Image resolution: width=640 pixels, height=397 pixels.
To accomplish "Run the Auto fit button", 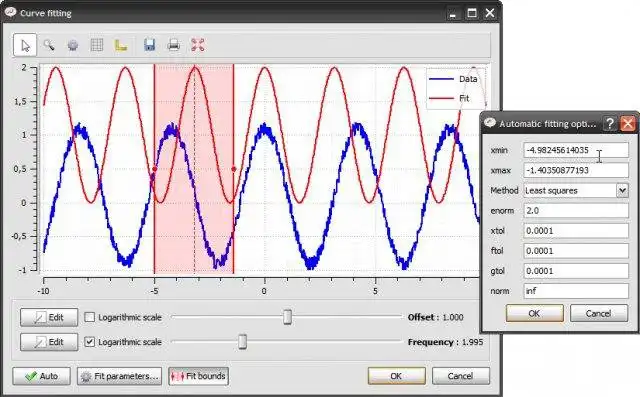I will coord(42,376).
